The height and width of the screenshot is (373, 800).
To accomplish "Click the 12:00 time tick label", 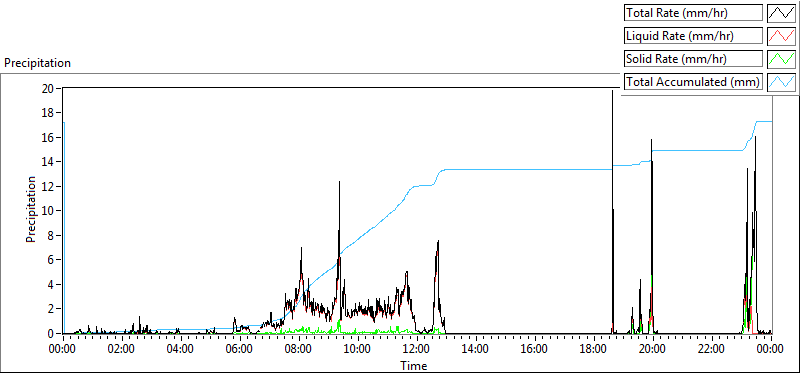I will click(x=417, y=350).
